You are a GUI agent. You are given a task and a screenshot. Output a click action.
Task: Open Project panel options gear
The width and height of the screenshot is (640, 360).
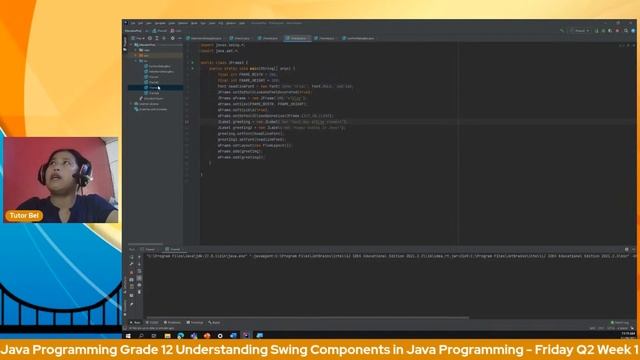(x=173, y=38)
